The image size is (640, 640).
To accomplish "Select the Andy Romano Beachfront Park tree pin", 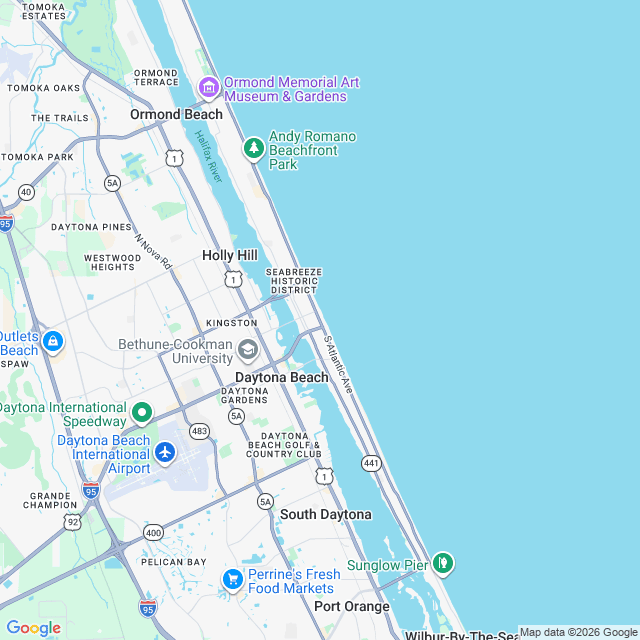I will (254, 149).
